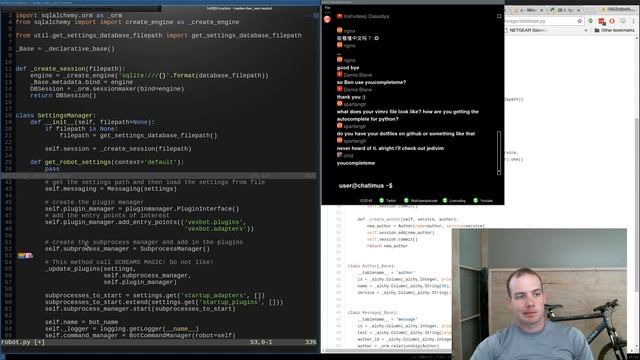Open the Other bookmarks folder

pos(614,30)
